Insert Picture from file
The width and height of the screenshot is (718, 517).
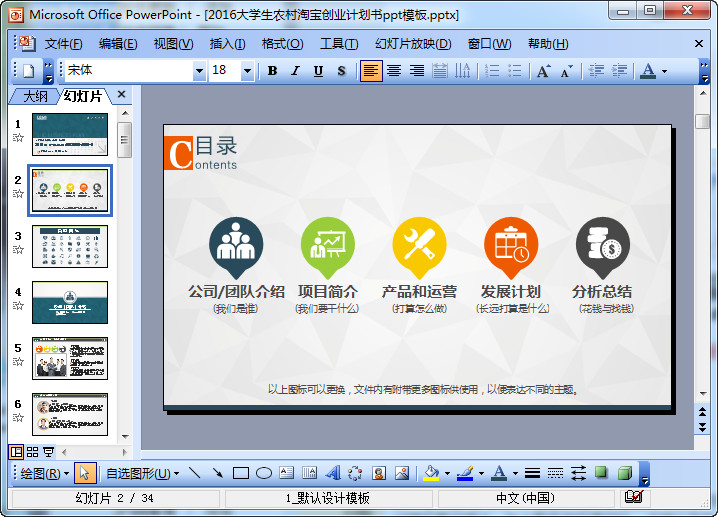click(402, 473)
